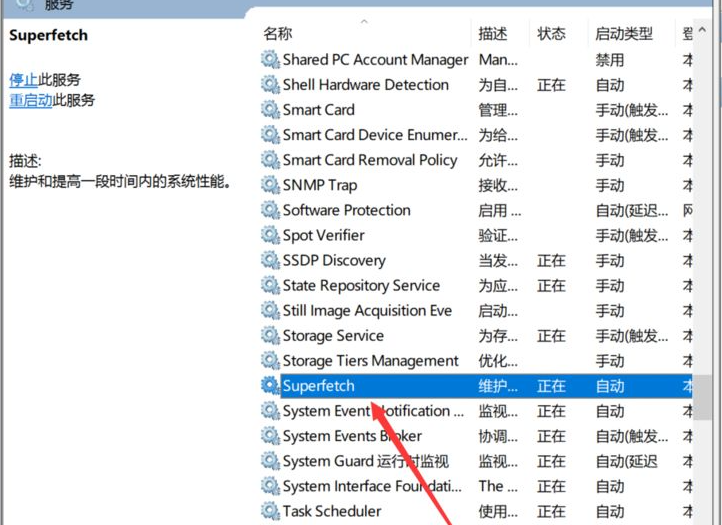Click the Task Scheduler service gear icon
Viewport: 722px width, 525px height.
point(270,511)
